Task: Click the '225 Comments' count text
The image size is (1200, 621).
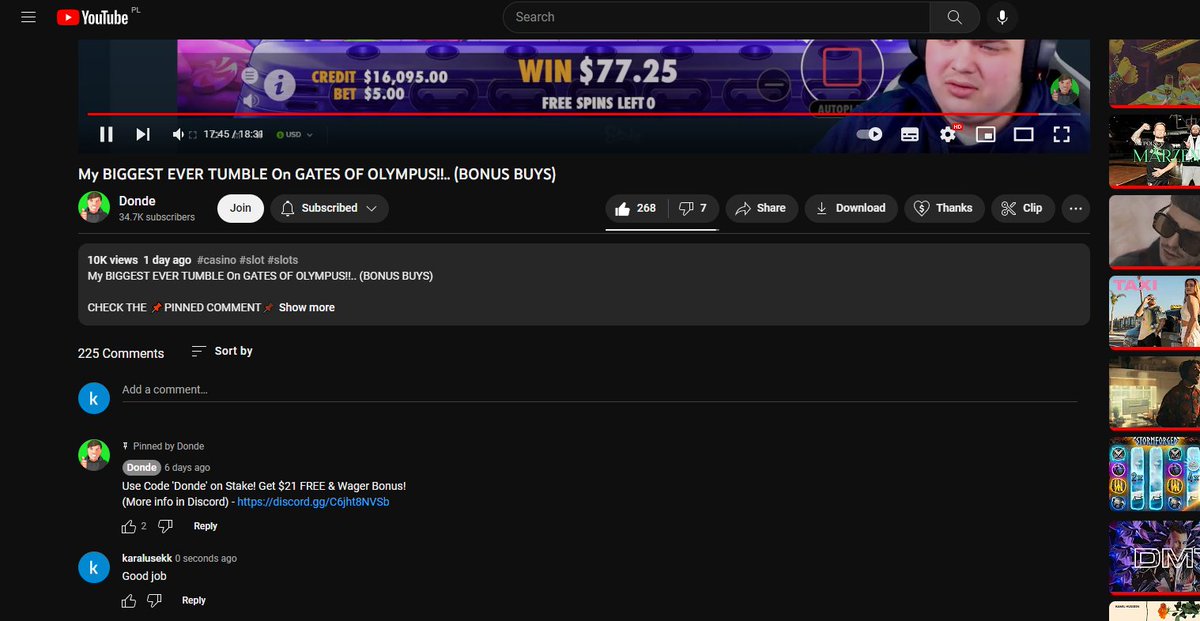Action: coord(121,353)
